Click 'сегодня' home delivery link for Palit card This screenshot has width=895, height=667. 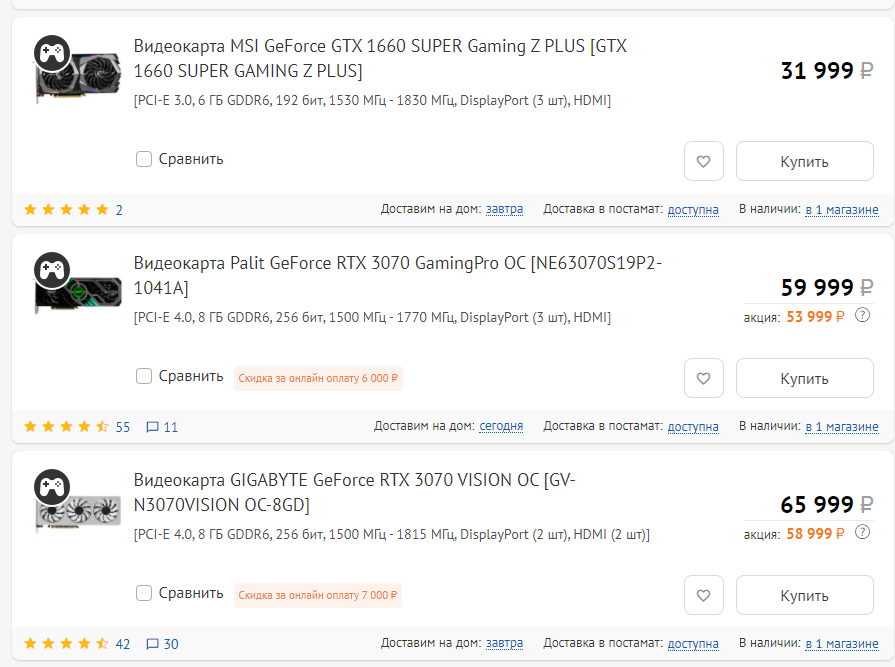(x=501, y=426)
